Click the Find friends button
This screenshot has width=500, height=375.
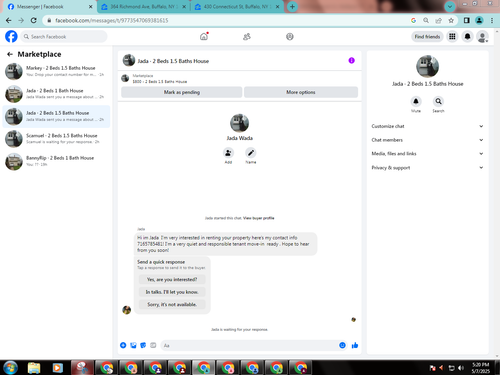tap(427, 37)
